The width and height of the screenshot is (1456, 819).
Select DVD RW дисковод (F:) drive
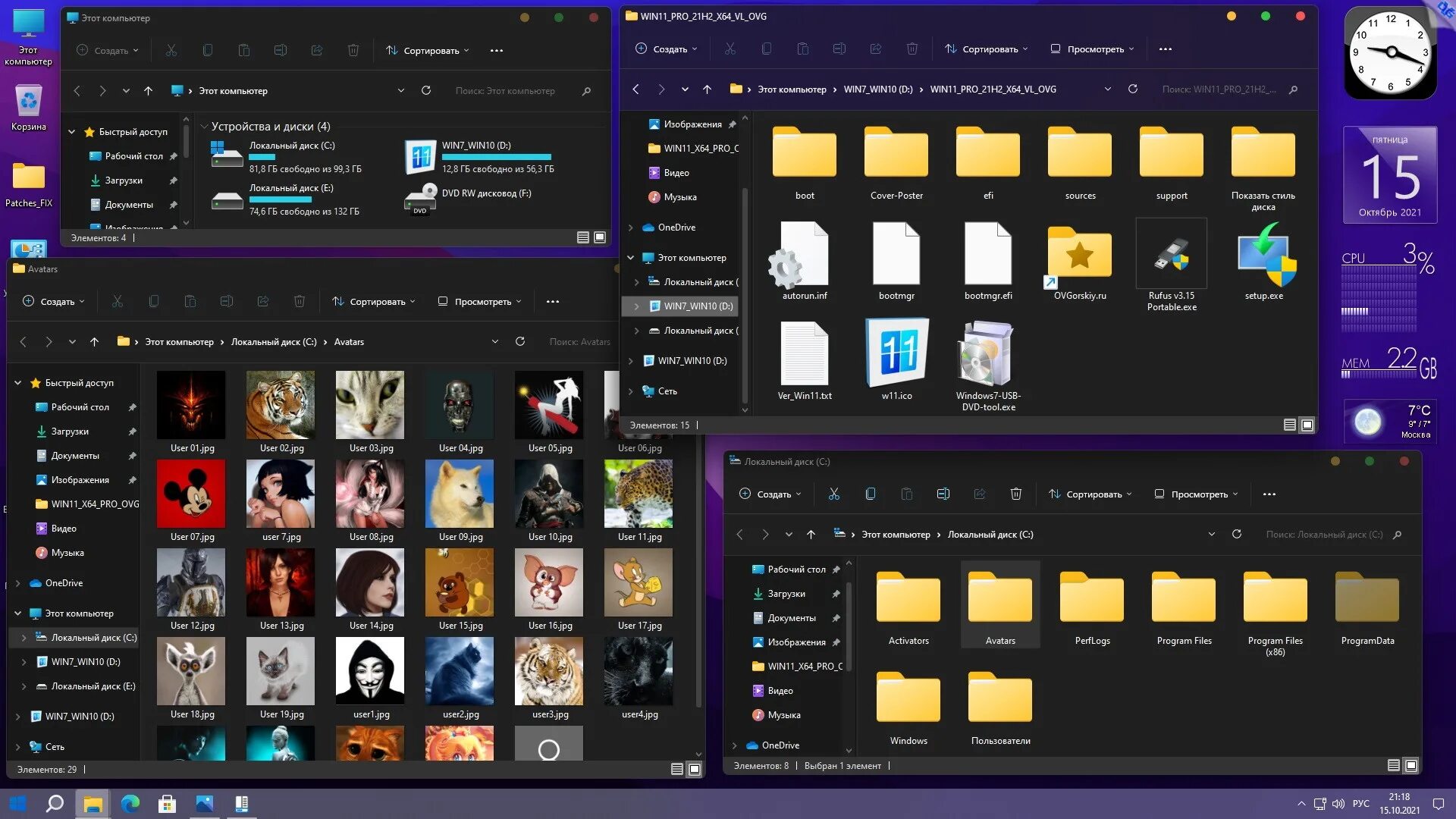pyautogui.click(x=469, y=199)
